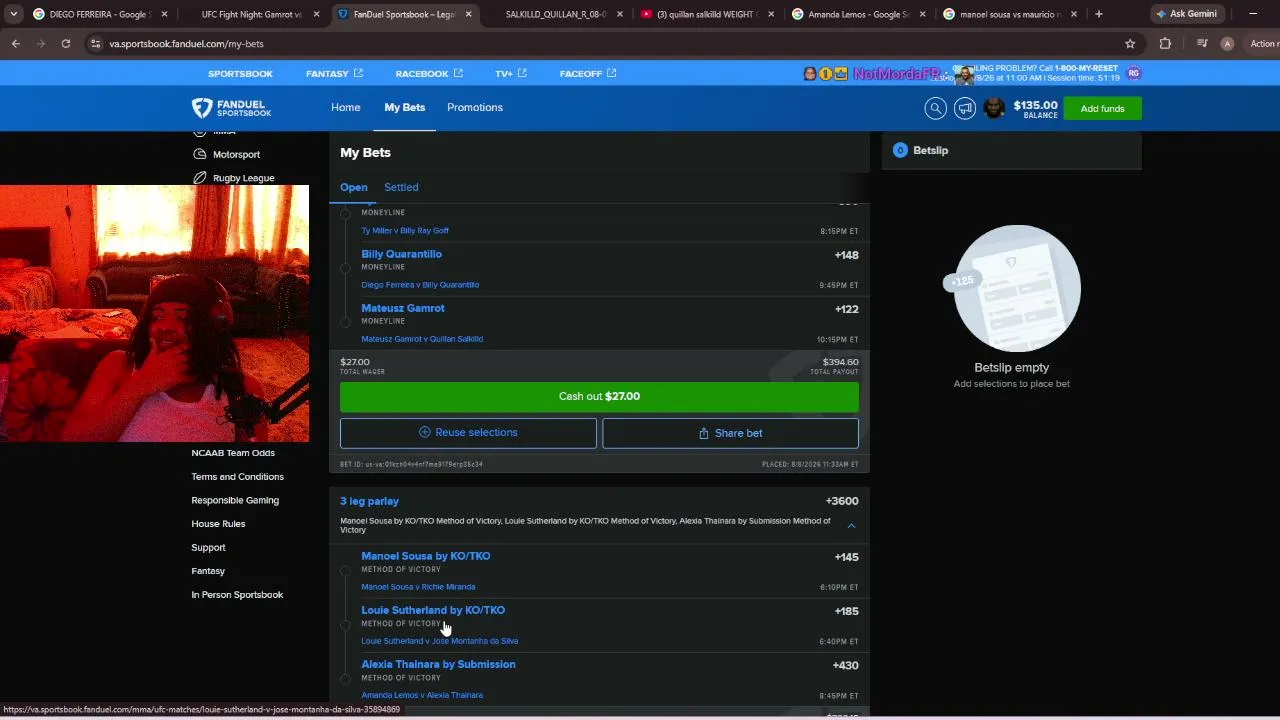
Task: Open the Fantasy sidebar link
Action: point(208,571)
